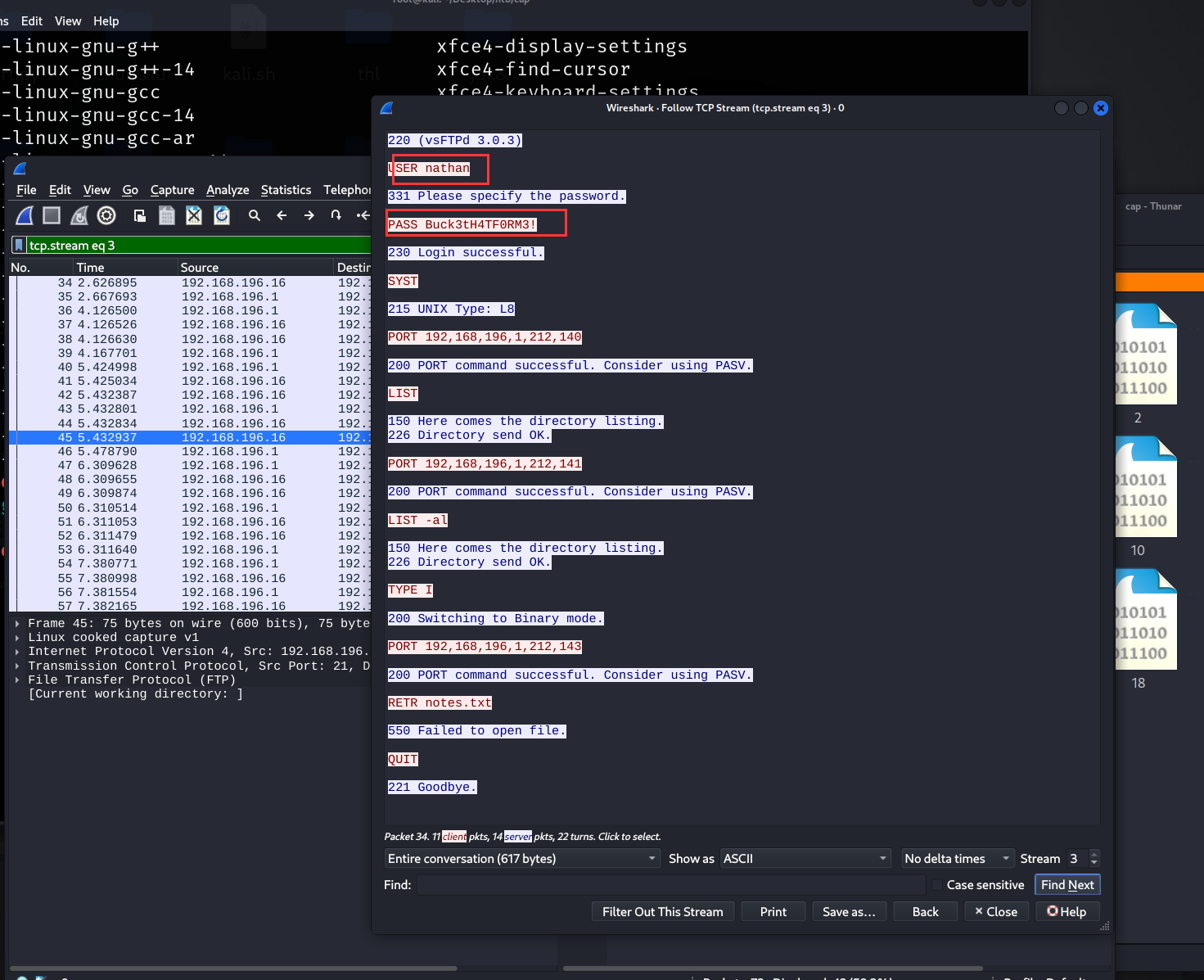Click the Find text input field
This screenshot has height=980, width=1204.
pyautogui.click(x=670, y=885)
